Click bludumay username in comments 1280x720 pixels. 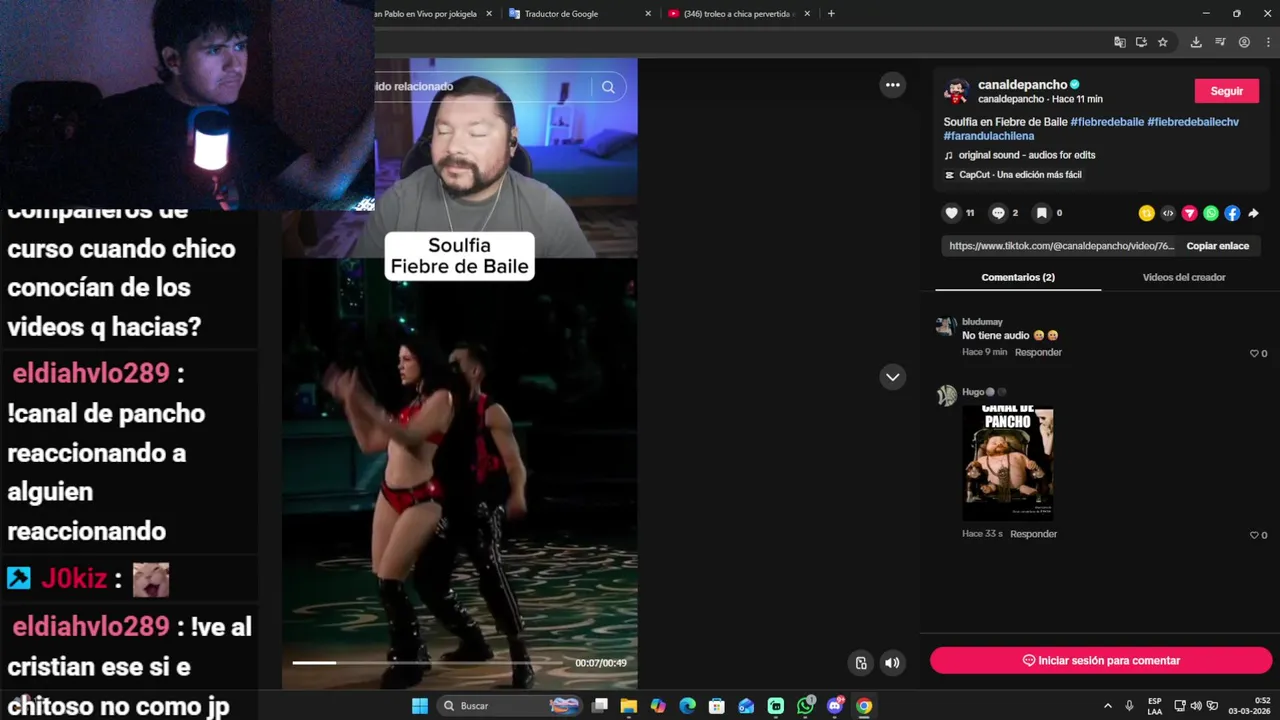pyautogui.click(x=982, y=322)
